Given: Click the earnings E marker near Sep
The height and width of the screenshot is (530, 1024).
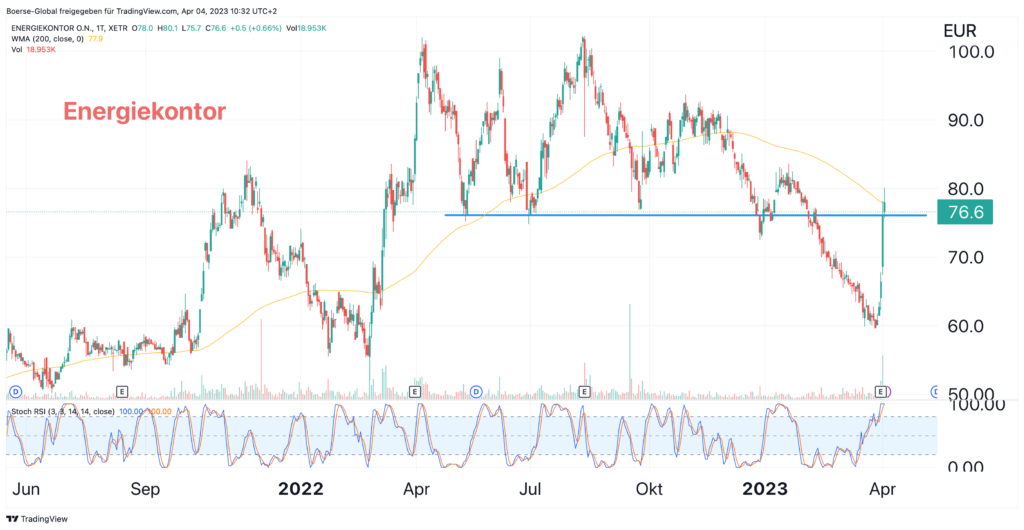Looking at the screenshot, I should (121, 391).
